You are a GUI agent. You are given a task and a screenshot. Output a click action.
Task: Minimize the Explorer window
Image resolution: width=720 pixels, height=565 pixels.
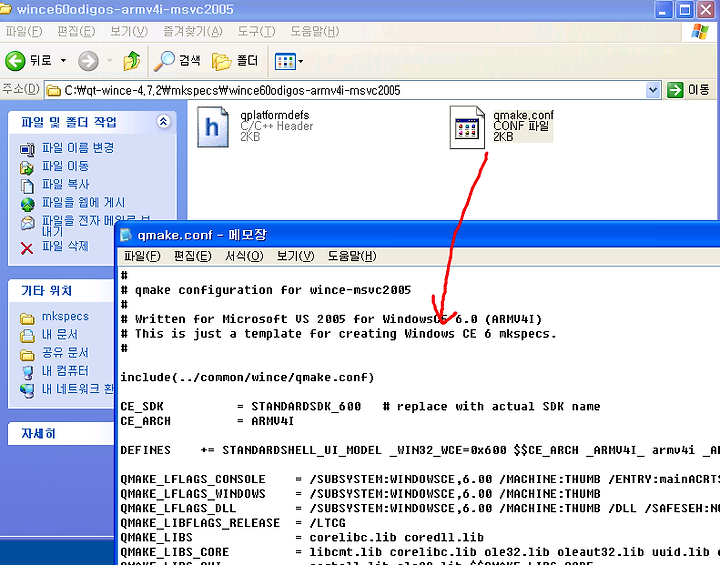pyautogui.click(x=663, y=10)
